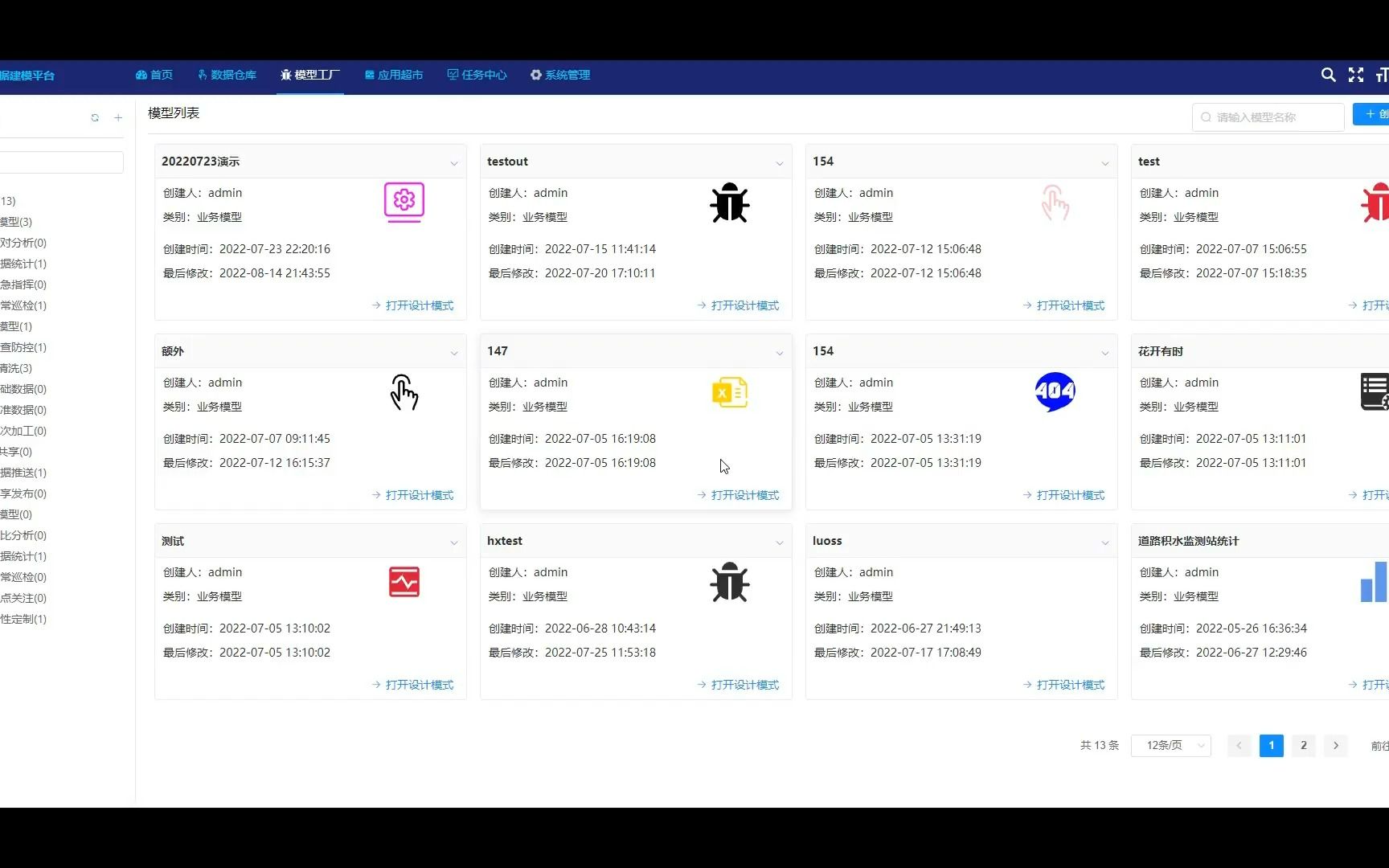1389x868 pixels.
Task: Click the next page arrow
Action: [1336, 745]
